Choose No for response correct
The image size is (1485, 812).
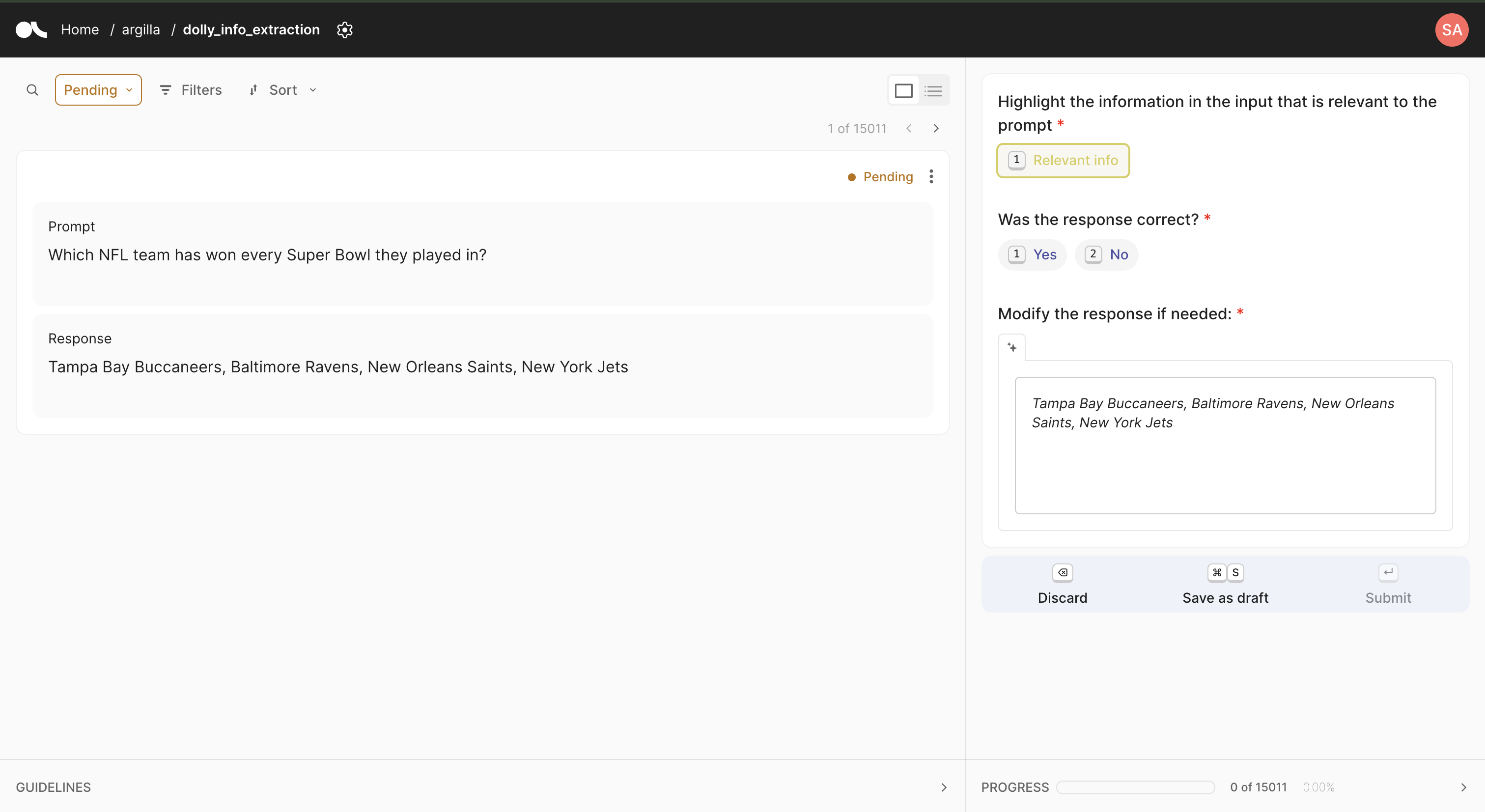(x=1106, y=255)
